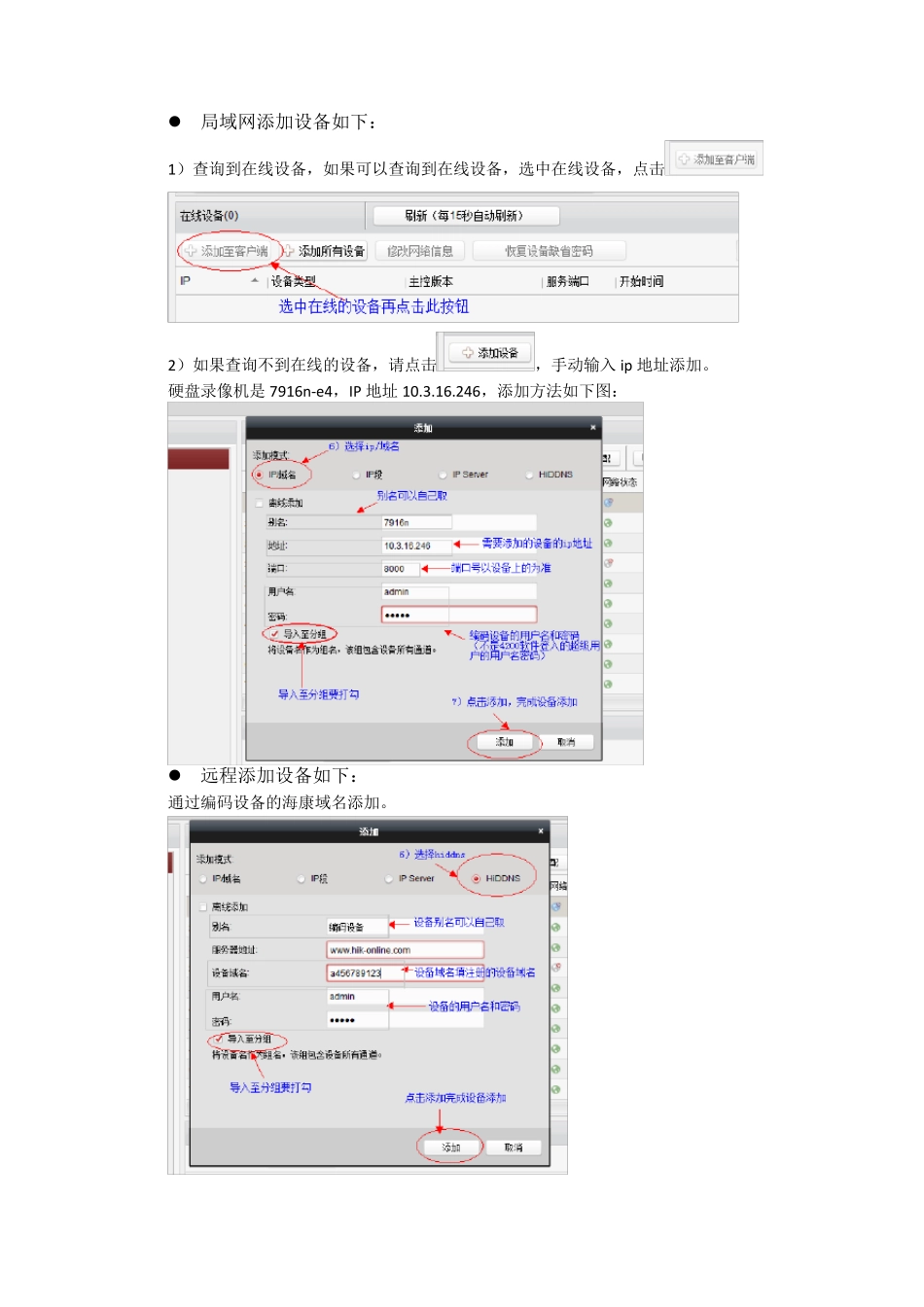The image size is (924, 1307).
Task: Click the 用户名 field in the 7916n dialog
Action: pyautogui.click(x=458, y=591)
